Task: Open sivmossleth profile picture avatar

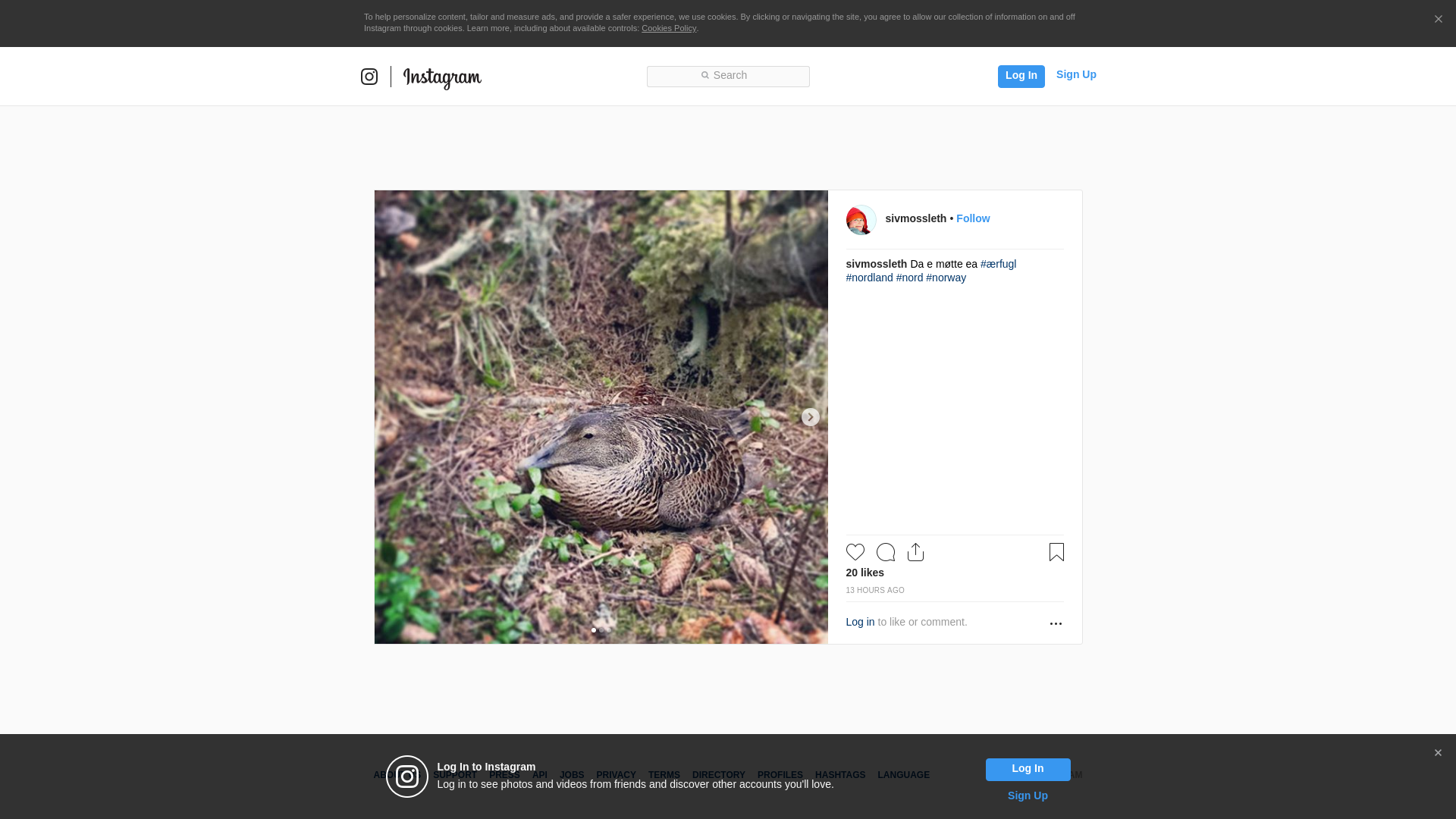Action: pyautogui.click(x=861, y=220)
